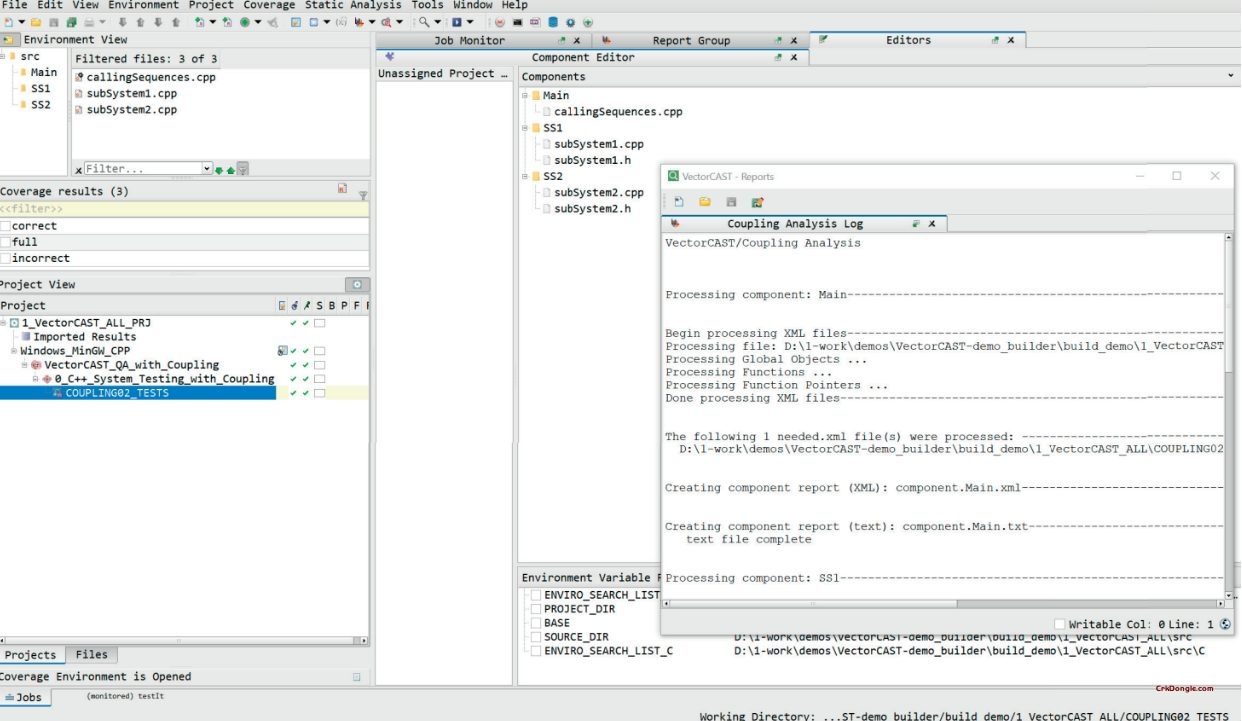Image resolution: width=1242 pixels, height=721 pixels.
Task: Collapse the 0_C++_System_Testing_with_Coupling node
Action: click(x=35, y=379)
